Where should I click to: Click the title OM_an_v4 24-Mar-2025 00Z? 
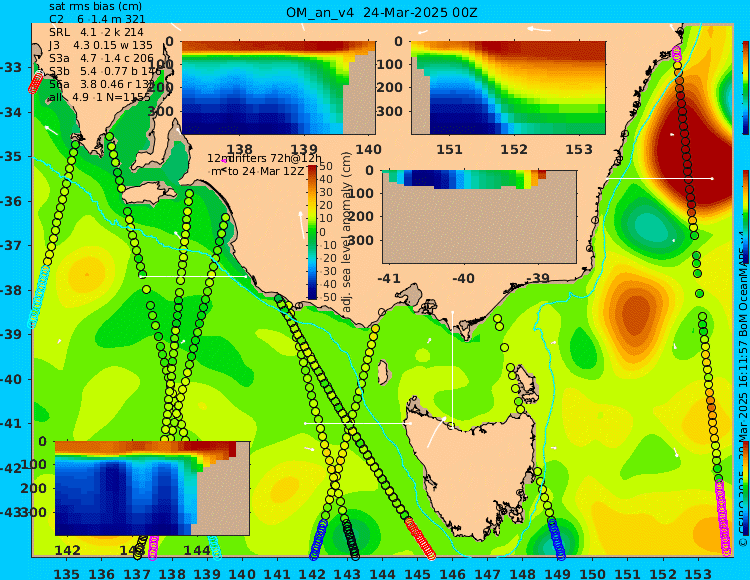click(381, 12)
